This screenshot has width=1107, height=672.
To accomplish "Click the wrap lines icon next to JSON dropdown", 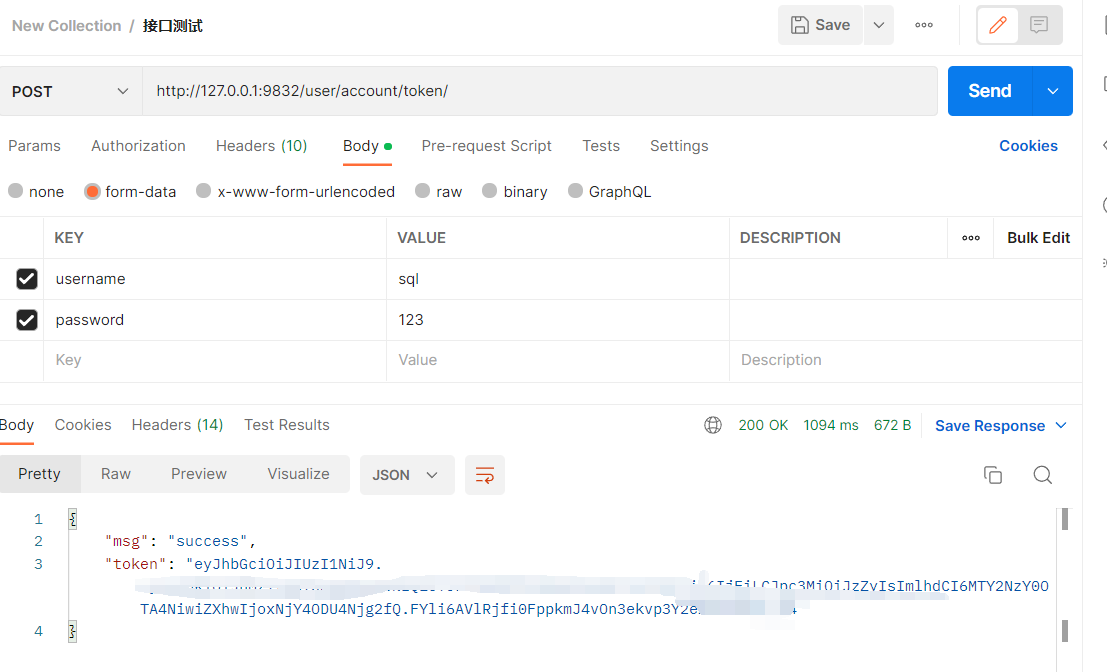I will (x=485, y=475).
